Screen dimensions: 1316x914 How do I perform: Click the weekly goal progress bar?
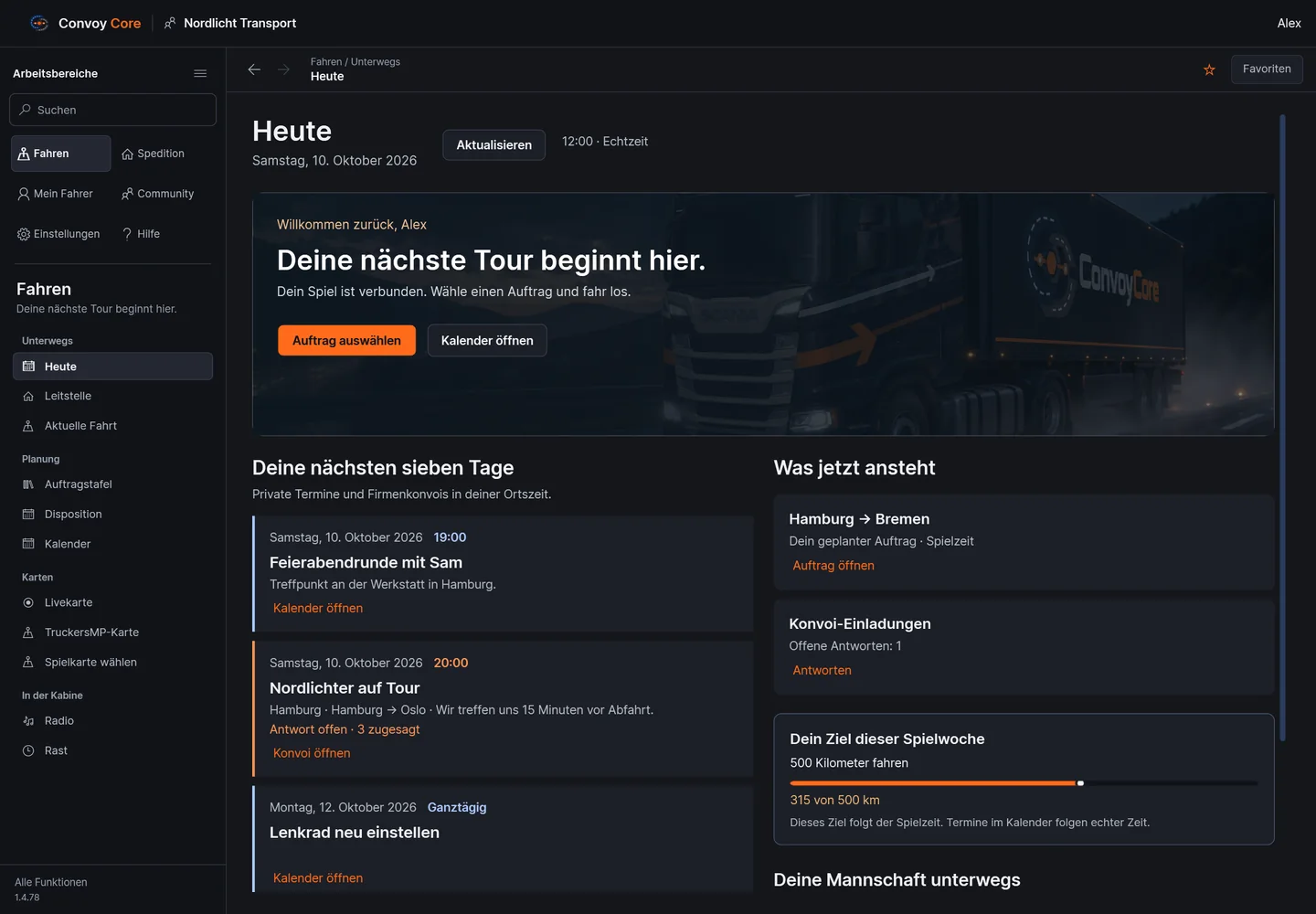pyautogui.click(x=1024, y=783)
